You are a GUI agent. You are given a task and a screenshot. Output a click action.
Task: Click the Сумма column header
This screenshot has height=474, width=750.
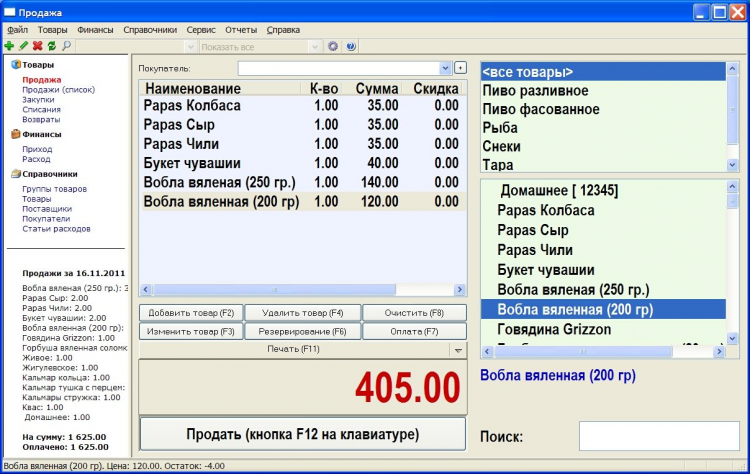point(373,88)
